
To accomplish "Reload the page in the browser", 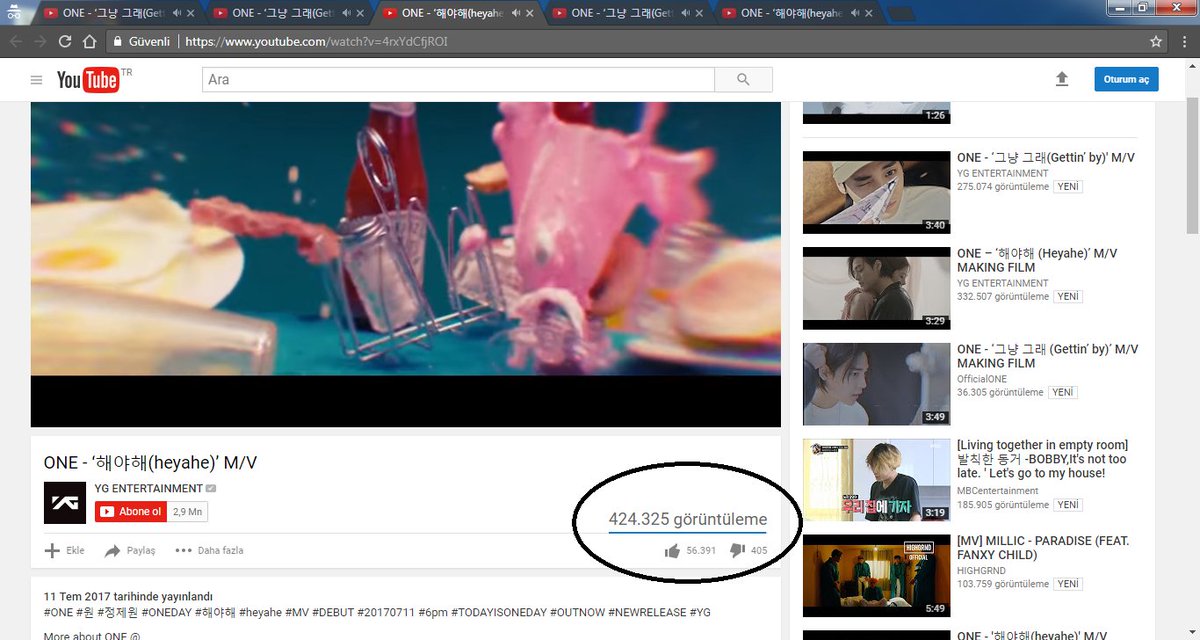I will coord(65,42).
